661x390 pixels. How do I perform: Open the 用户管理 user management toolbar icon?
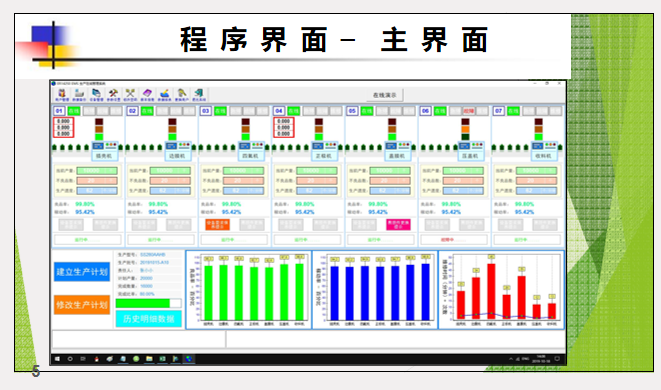pyautogui.click(x=62, y=95)
